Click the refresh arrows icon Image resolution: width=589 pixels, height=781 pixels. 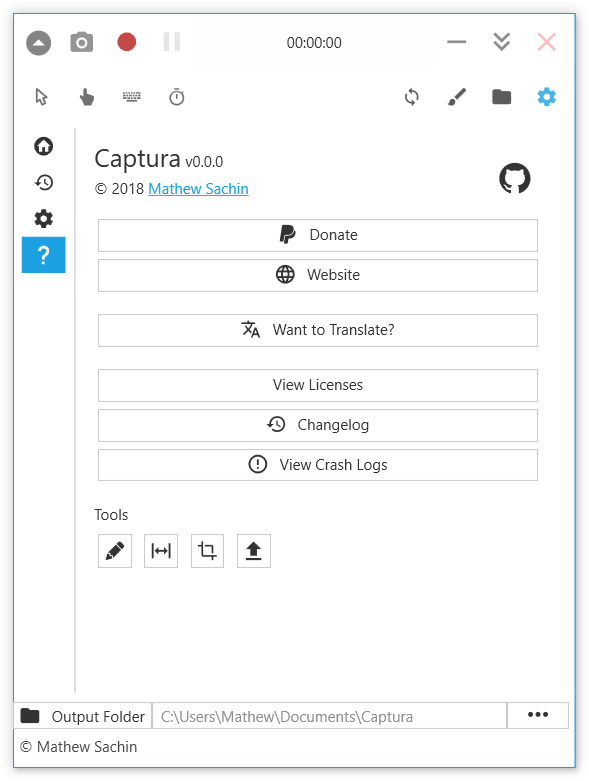(412, 97)
